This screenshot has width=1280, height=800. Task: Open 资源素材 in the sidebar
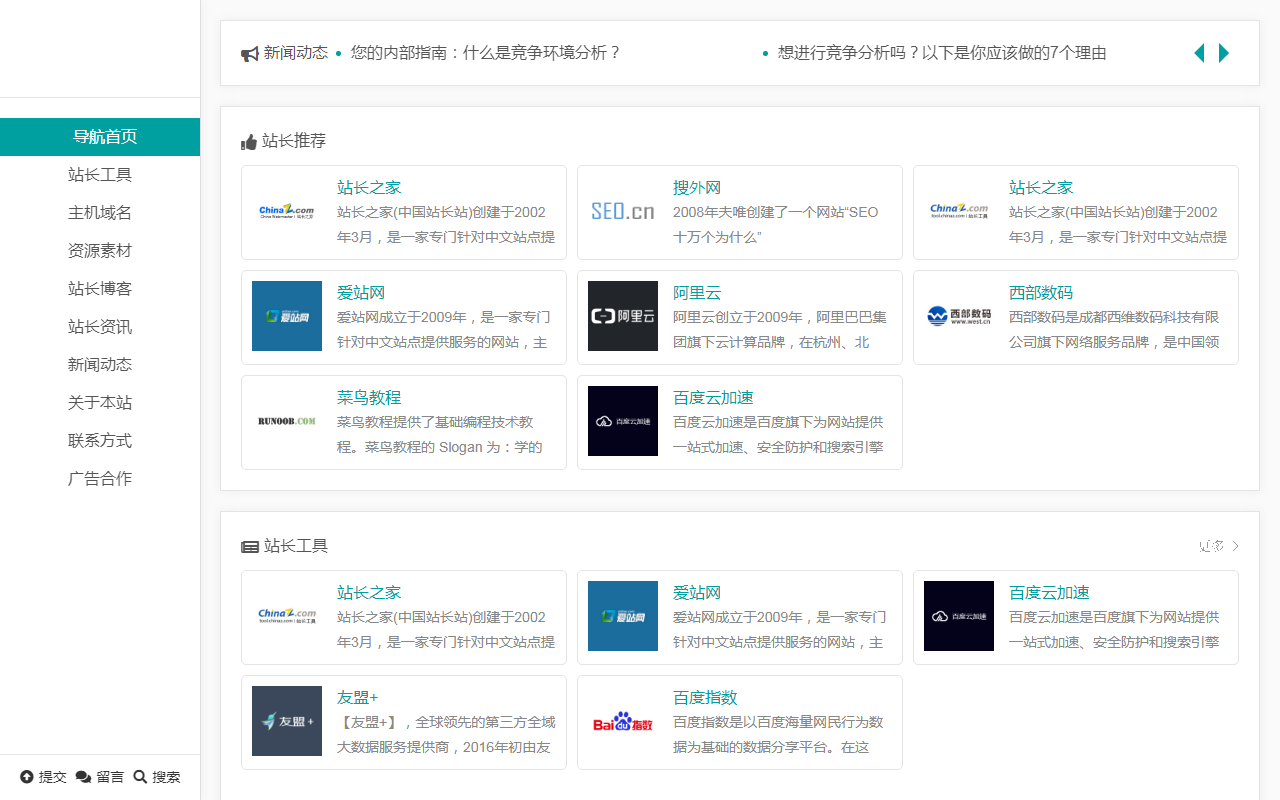point(100,251)
